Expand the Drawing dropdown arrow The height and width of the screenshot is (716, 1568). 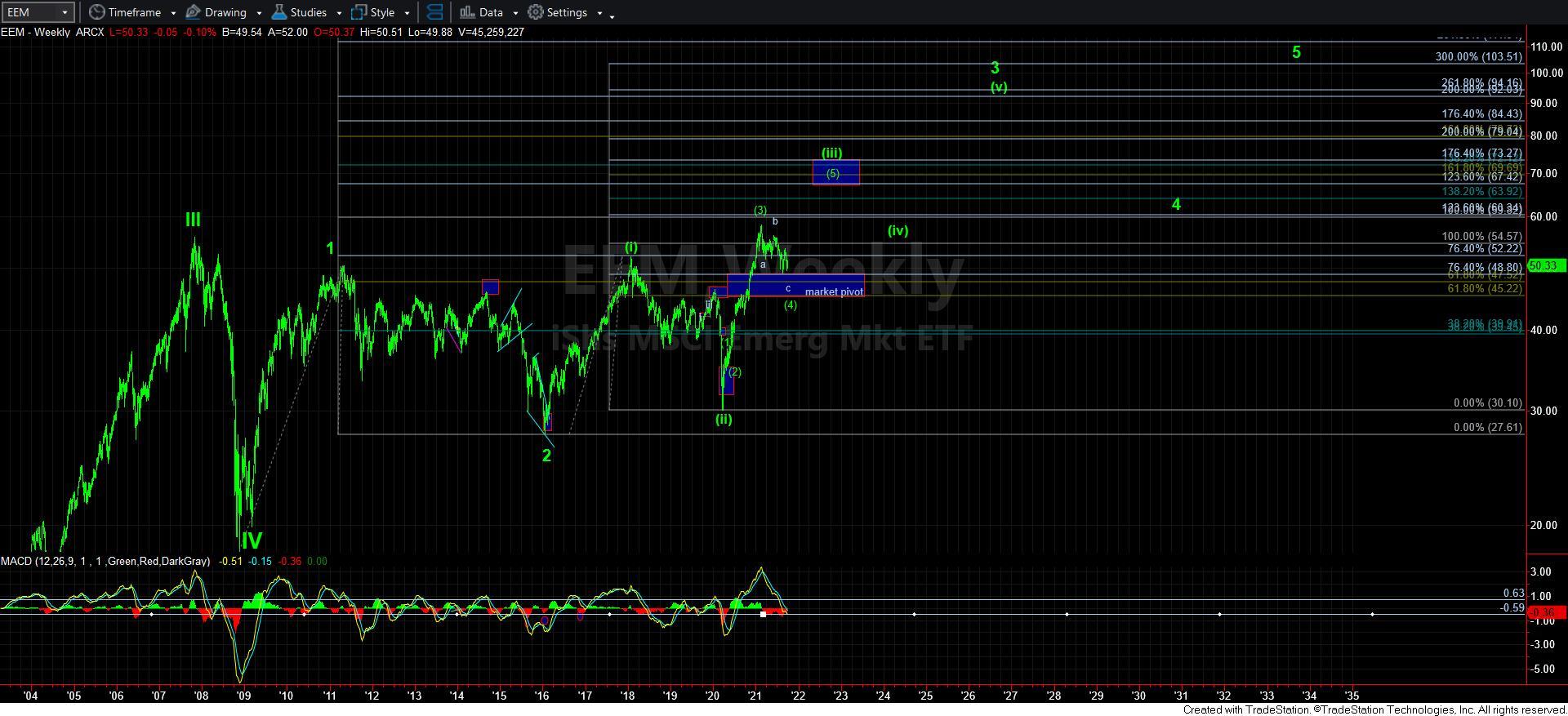click(x=259, y=13)
